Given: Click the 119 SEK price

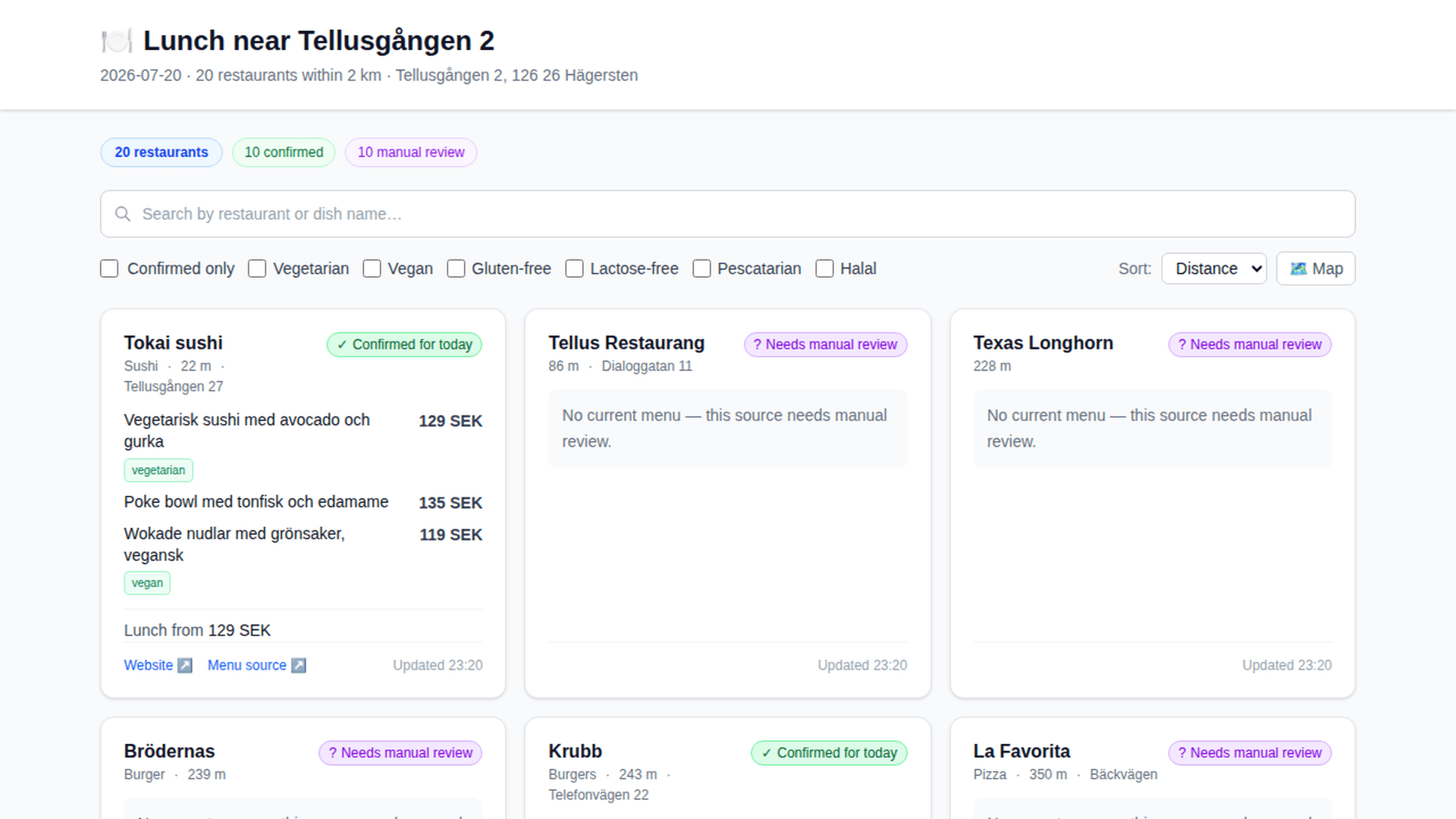Looking at the screenshot, I should (451, 535).
